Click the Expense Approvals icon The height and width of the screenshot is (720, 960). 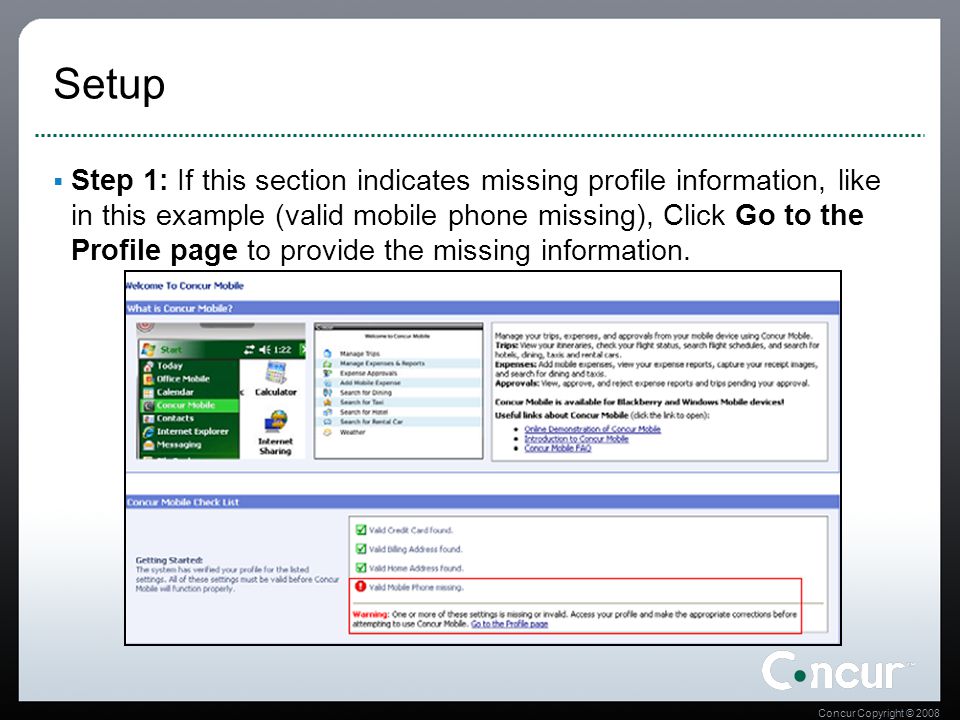(x=328, y=373)
